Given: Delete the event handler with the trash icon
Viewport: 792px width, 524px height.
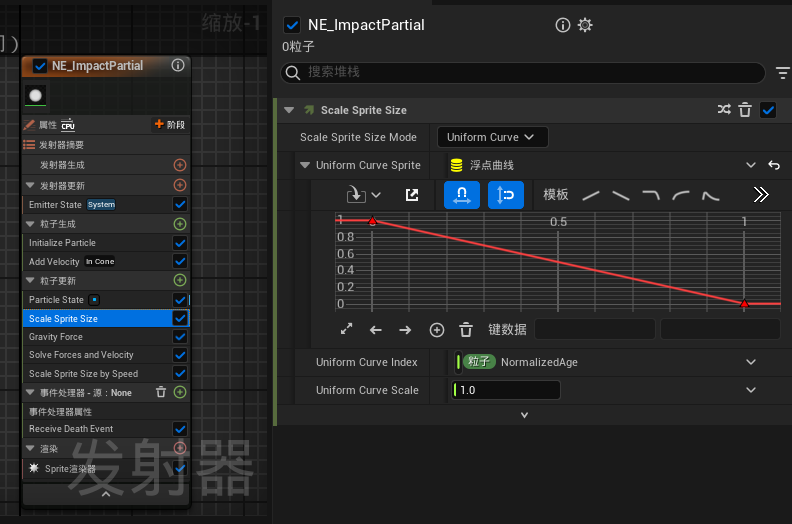Looking at the screenshot, I should pos(161,392).
